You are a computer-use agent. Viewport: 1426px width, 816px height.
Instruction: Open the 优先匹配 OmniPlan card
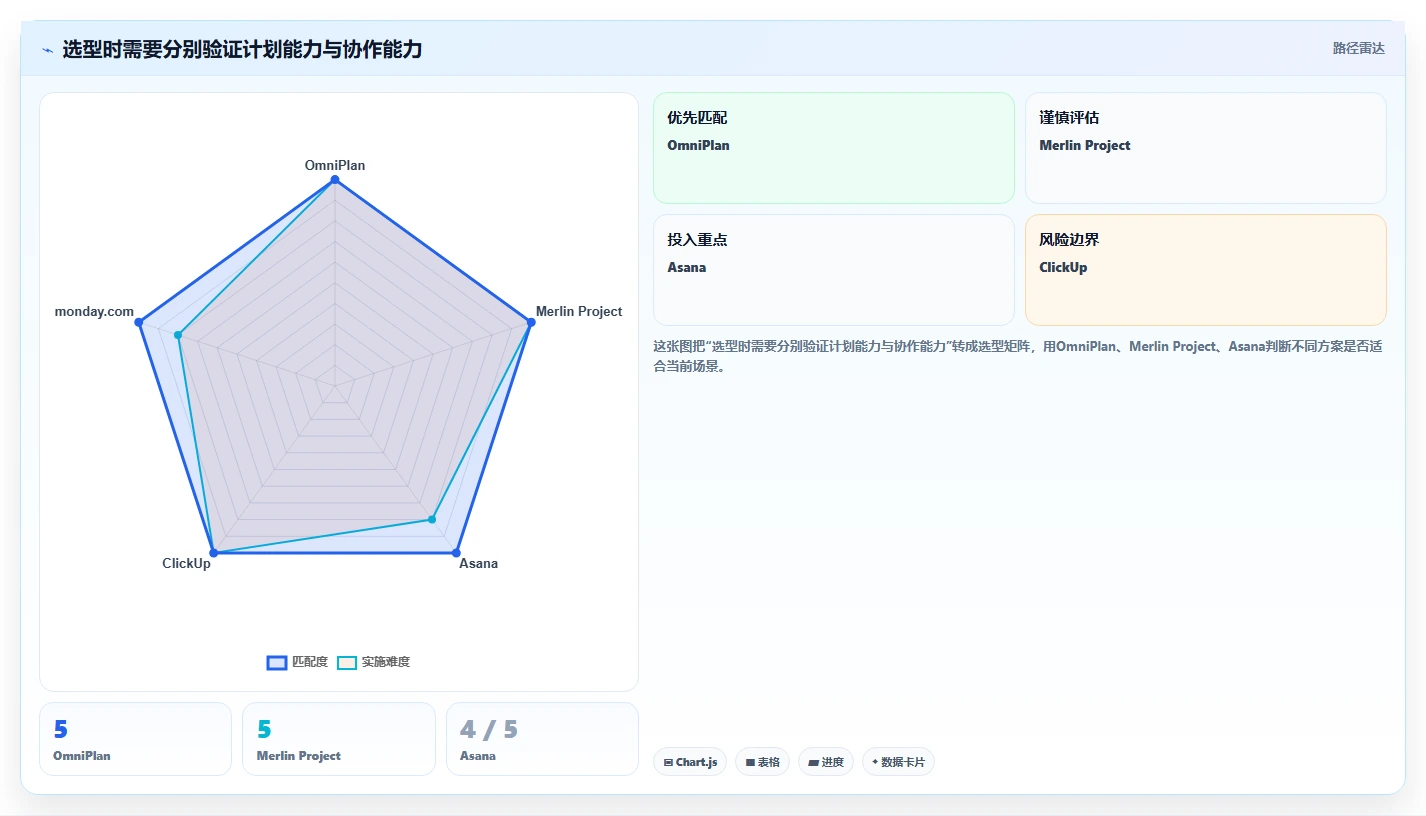[x=834, y=148]
